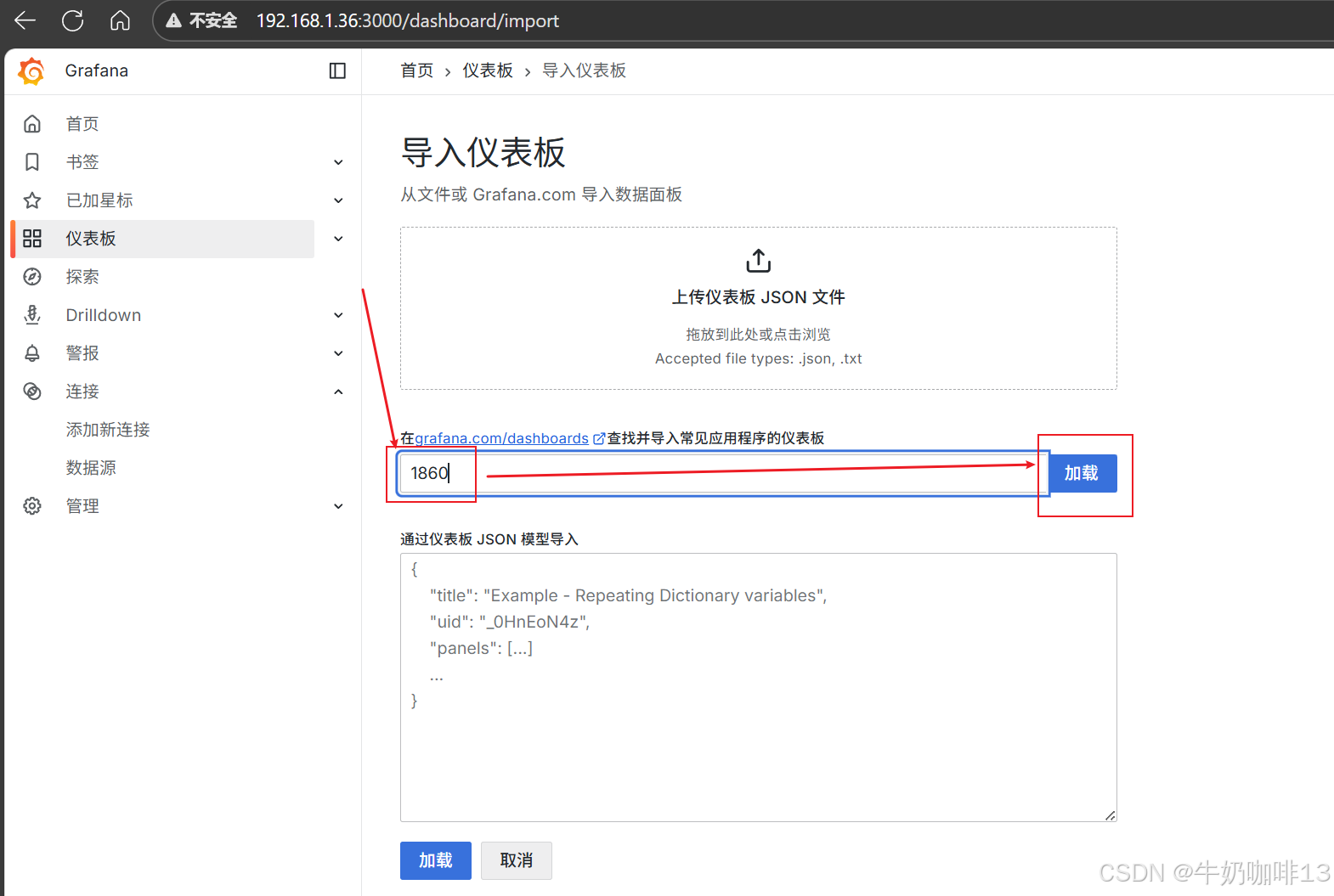Open 连接 in the sidebar menu

(82, 392)
